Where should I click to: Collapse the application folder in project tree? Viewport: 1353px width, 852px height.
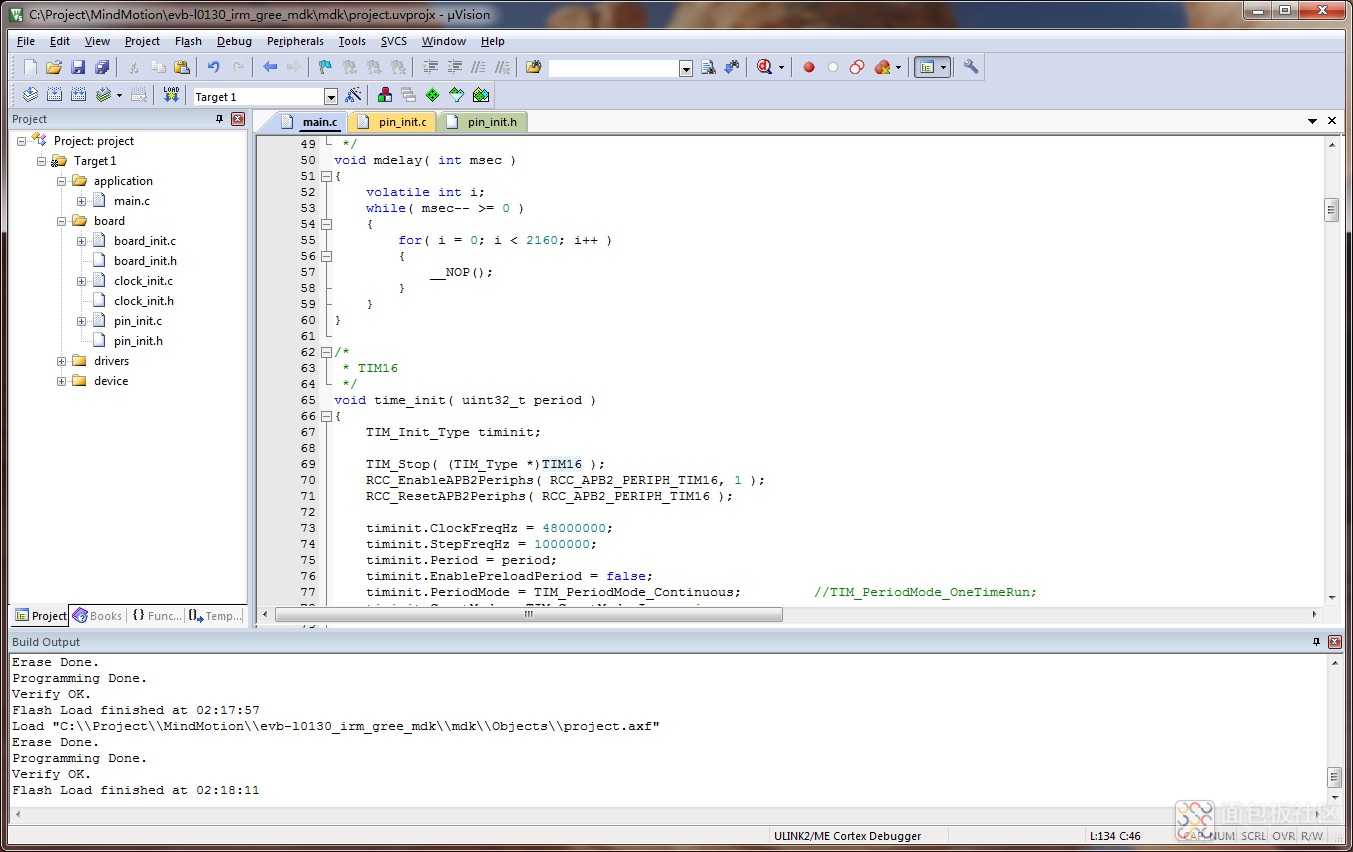(x=62, y=181)
